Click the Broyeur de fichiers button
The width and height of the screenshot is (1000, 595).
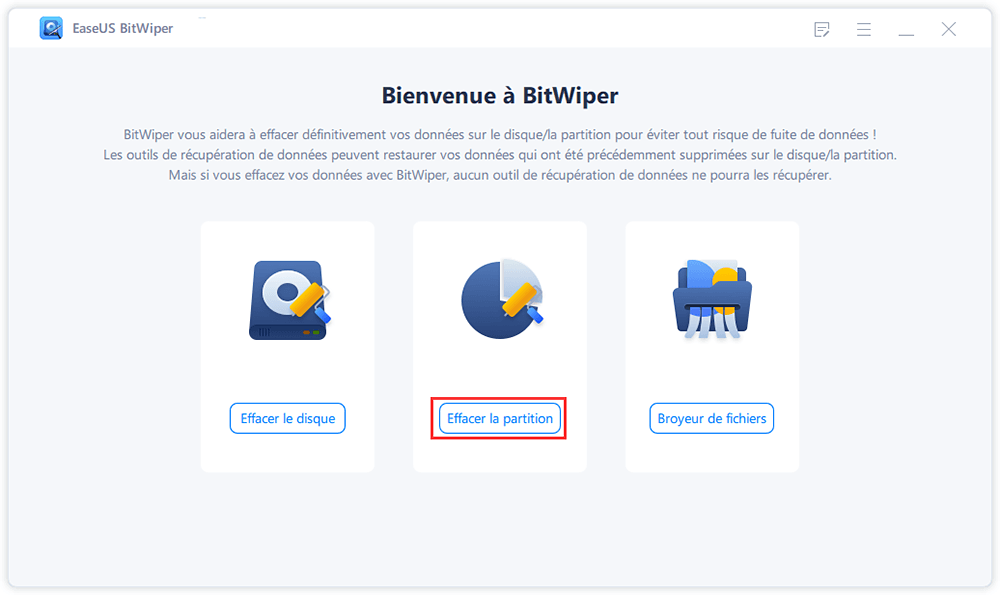pos(711,418)
